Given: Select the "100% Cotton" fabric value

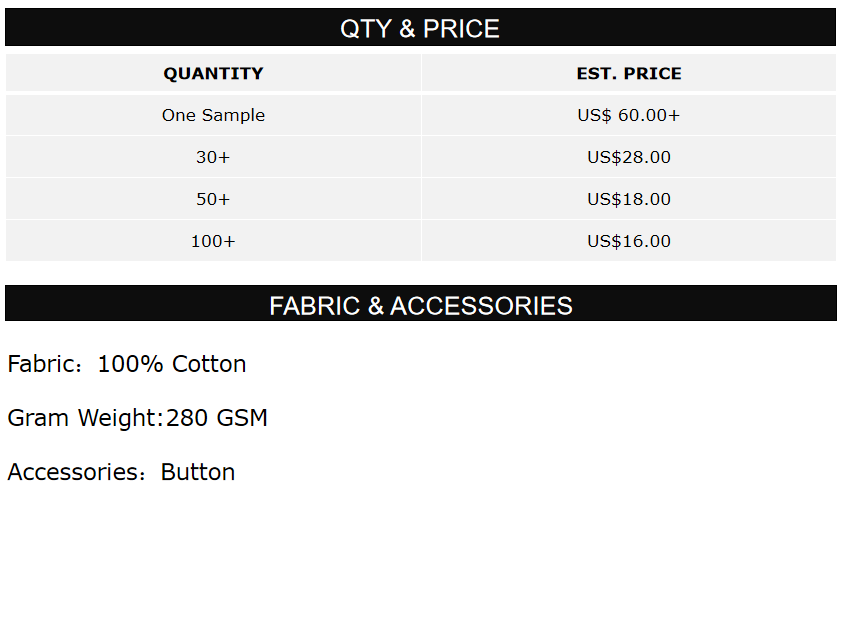Looking at the screenshot, I should 171,364.
